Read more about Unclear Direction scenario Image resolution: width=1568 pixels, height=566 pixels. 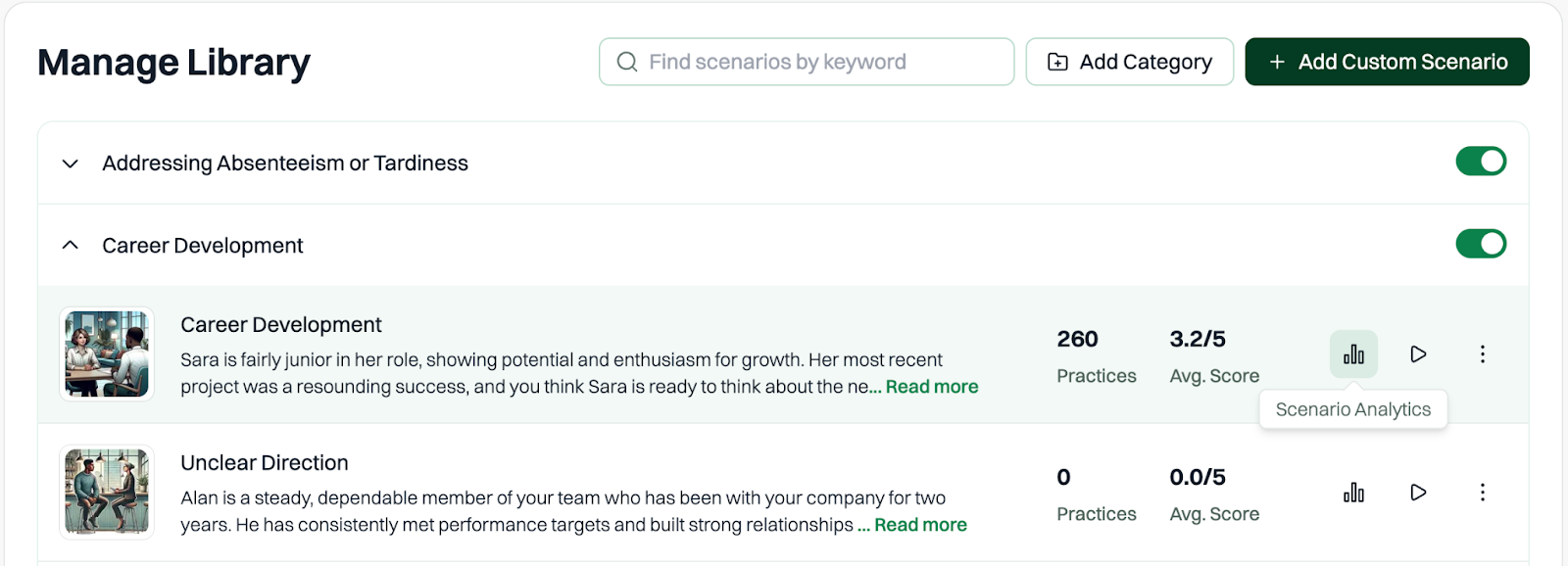point(920,525)
